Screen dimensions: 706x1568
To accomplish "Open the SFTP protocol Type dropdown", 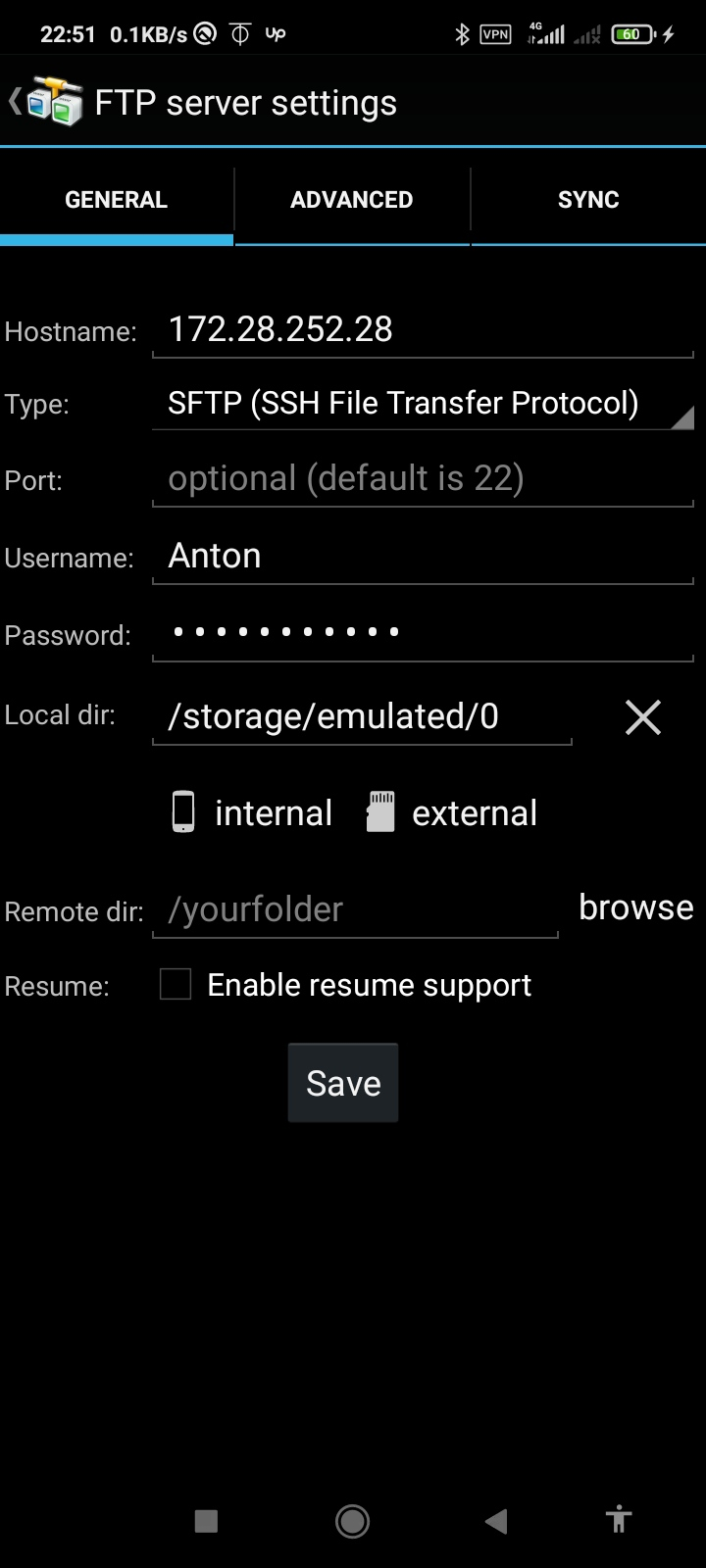I will tap(423, 404).
